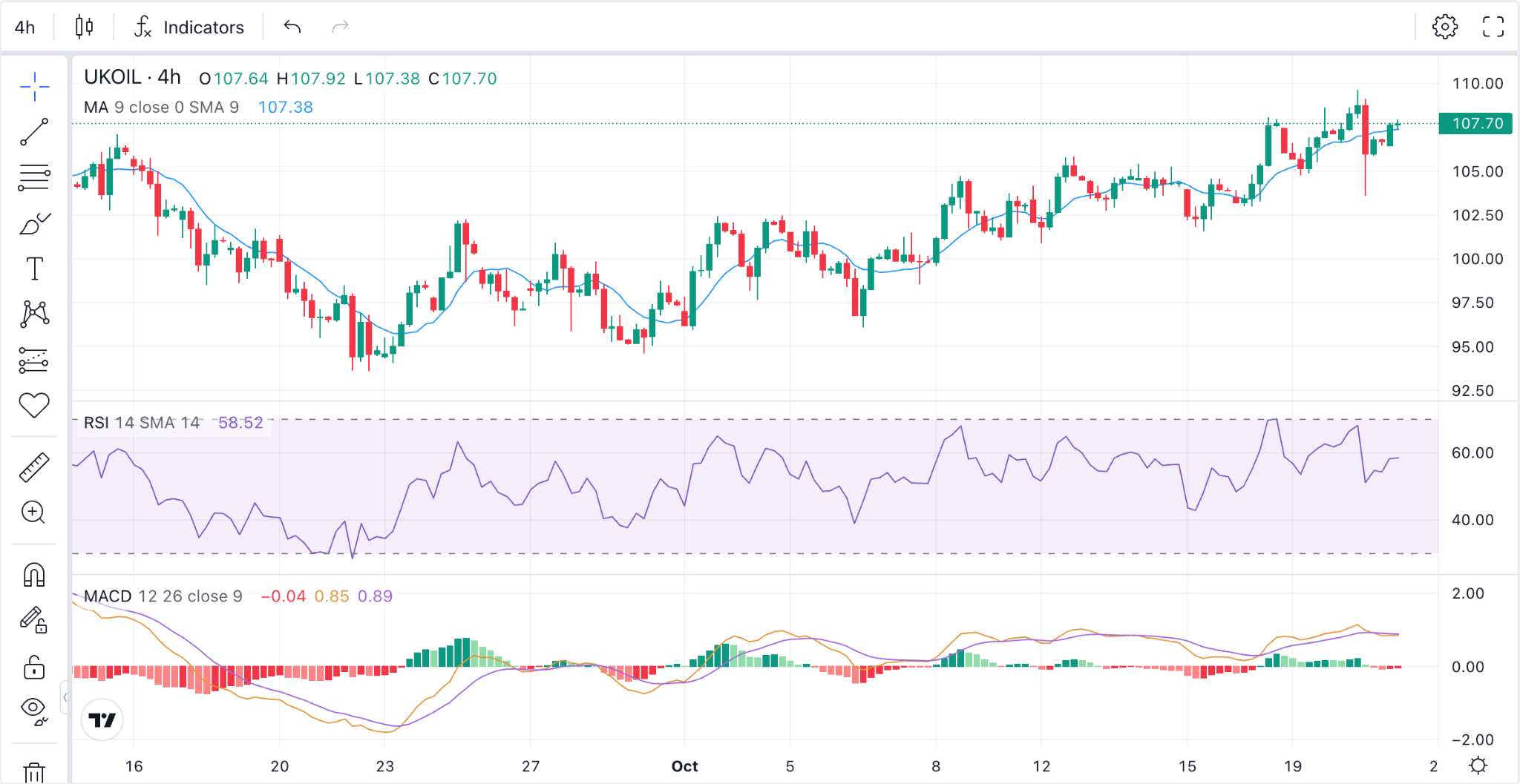
Task: Click the TradingView logo link
Action: point(102,719)
